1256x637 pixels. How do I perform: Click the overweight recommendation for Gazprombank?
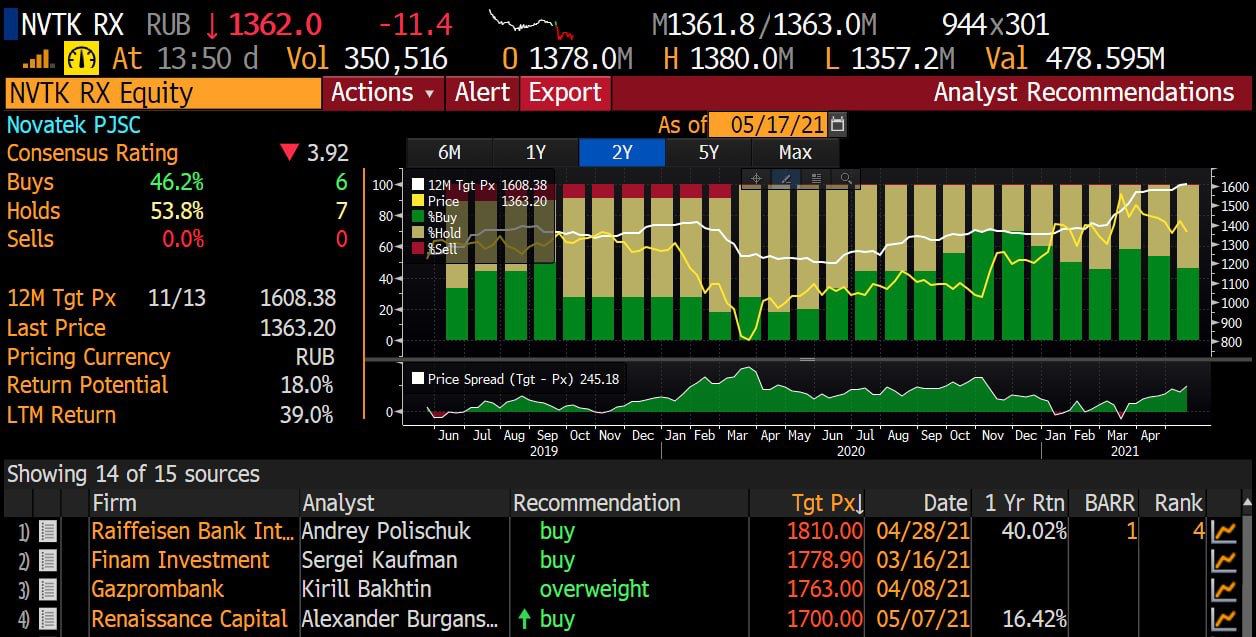point(594,589)
